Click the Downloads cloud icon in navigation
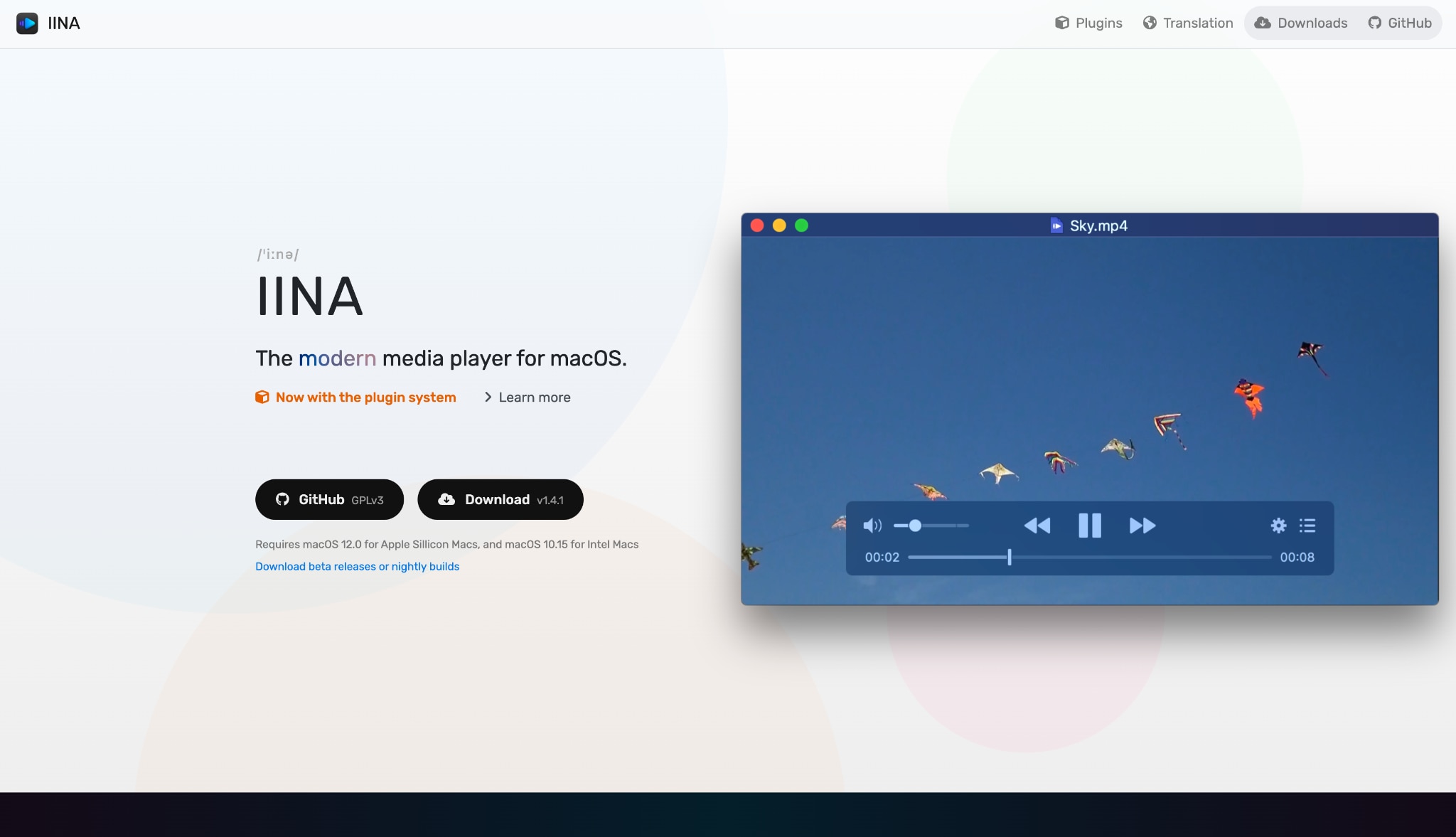The image size is (1456, 837). [1263, 23]
